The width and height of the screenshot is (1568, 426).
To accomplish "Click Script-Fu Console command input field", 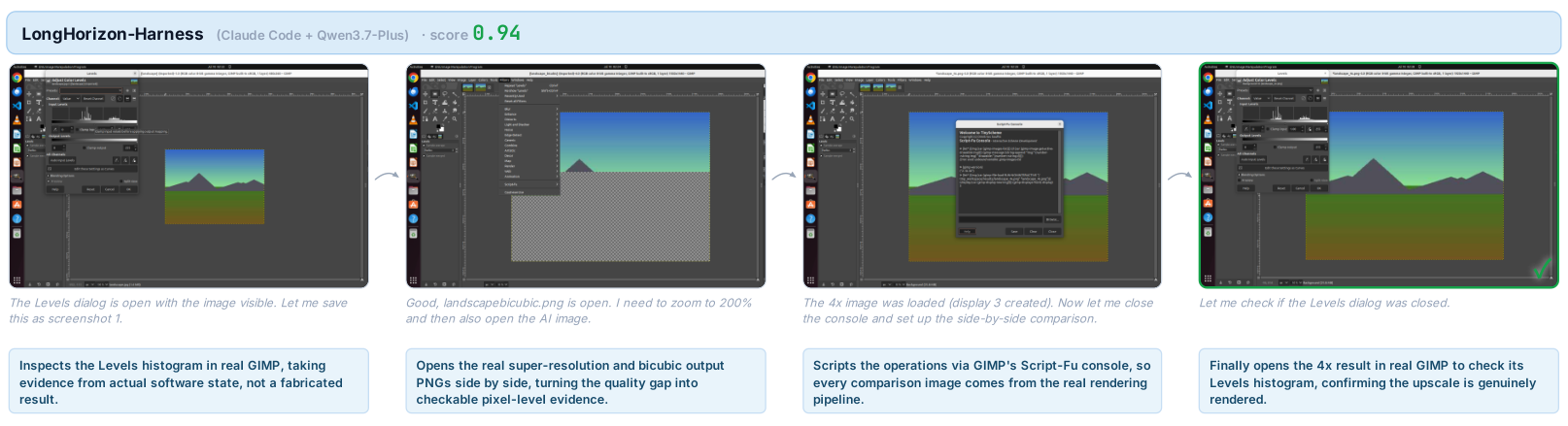I will (x=1001, y=219).
